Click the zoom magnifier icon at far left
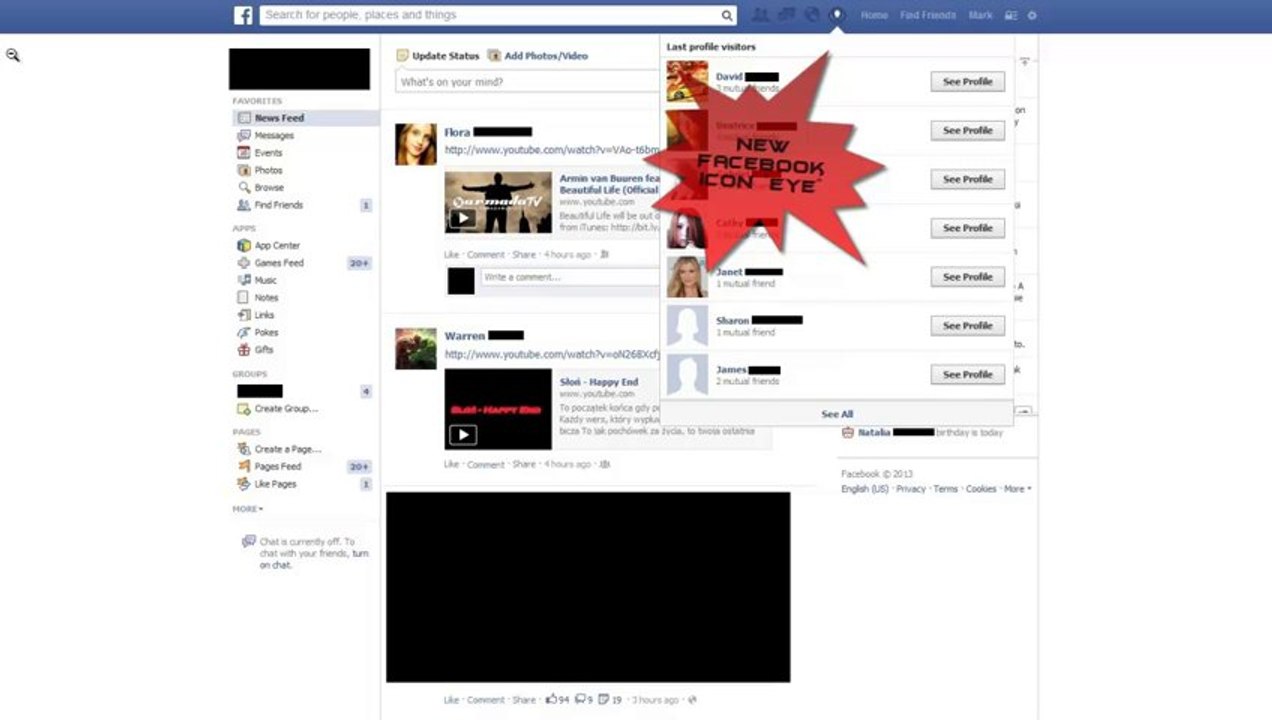Screen dimensions: 1272x720 tap(13, 56)
